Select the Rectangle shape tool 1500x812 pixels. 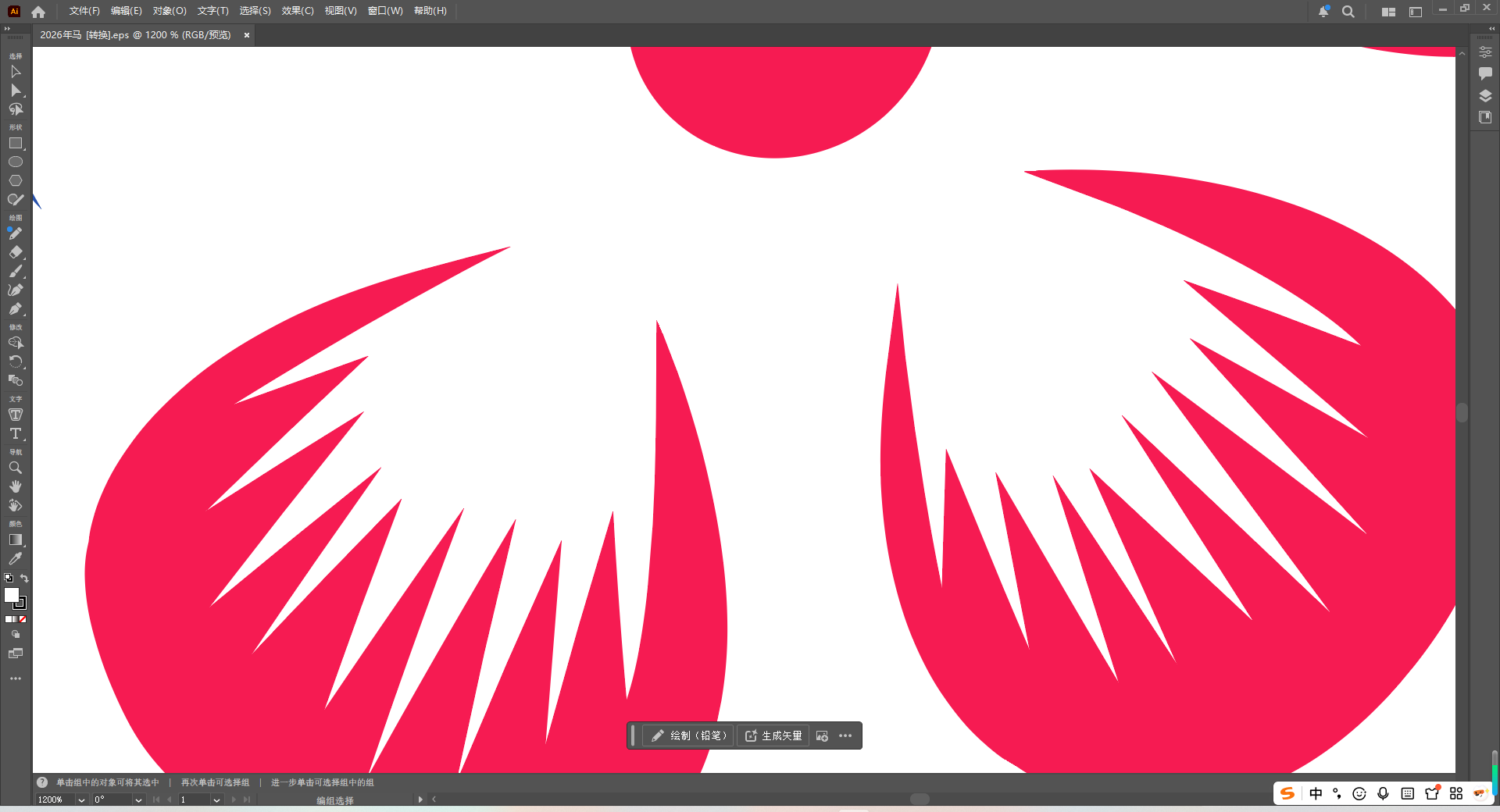(15, 144)
